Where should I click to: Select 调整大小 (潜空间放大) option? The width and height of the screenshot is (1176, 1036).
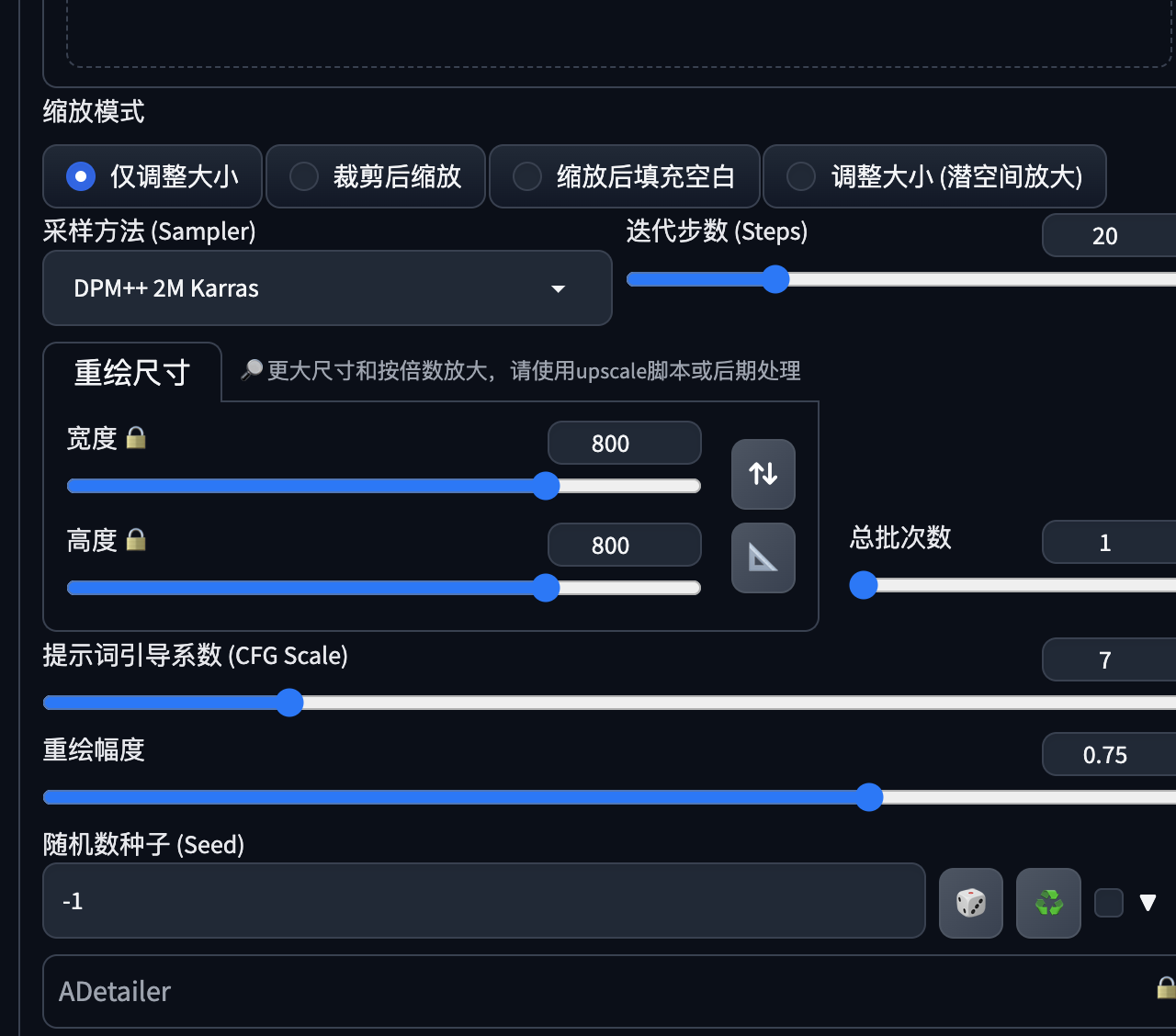point(801,176)
